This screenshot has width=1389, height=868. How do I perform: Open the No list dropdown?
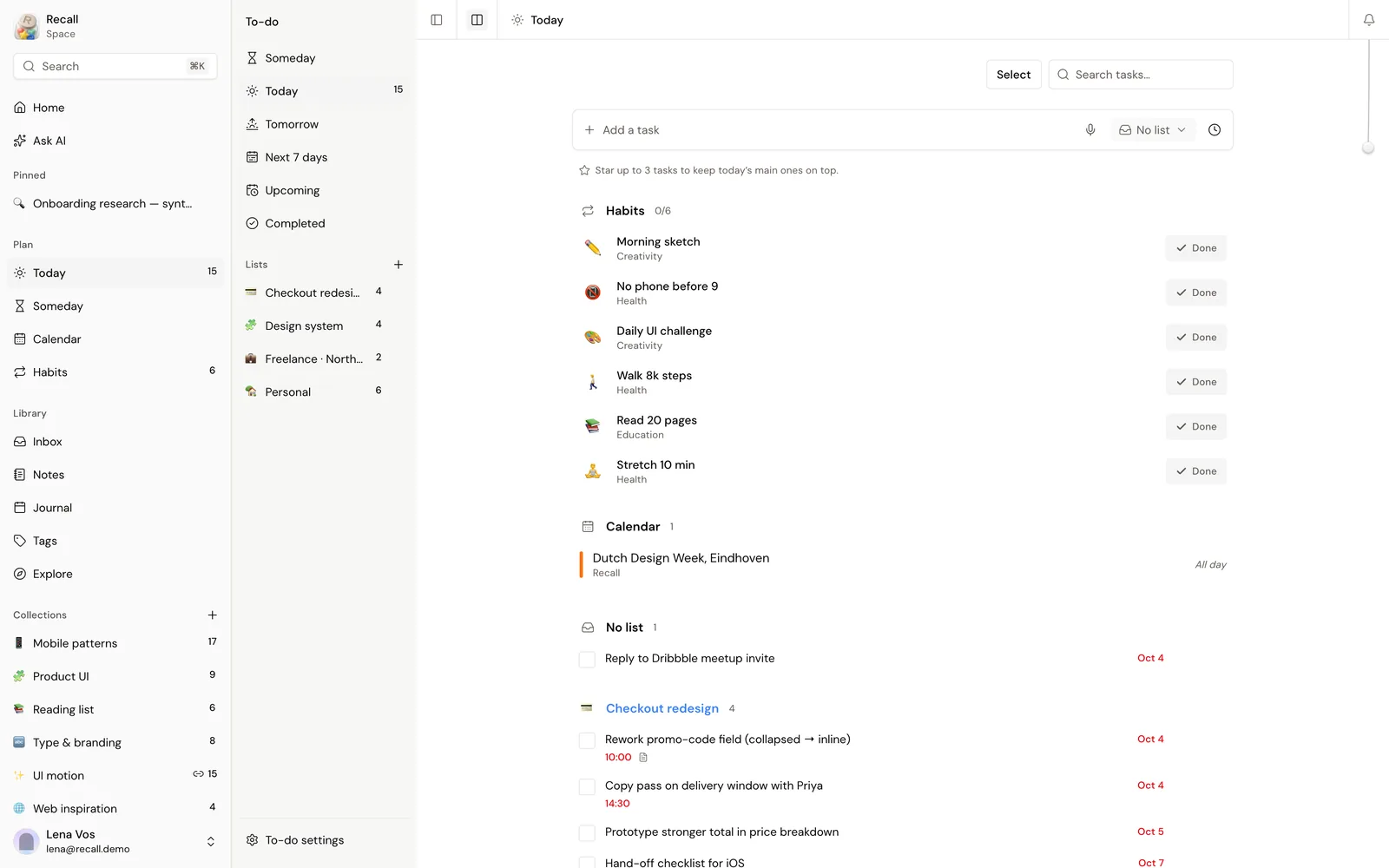click(x=1153, y=130)
